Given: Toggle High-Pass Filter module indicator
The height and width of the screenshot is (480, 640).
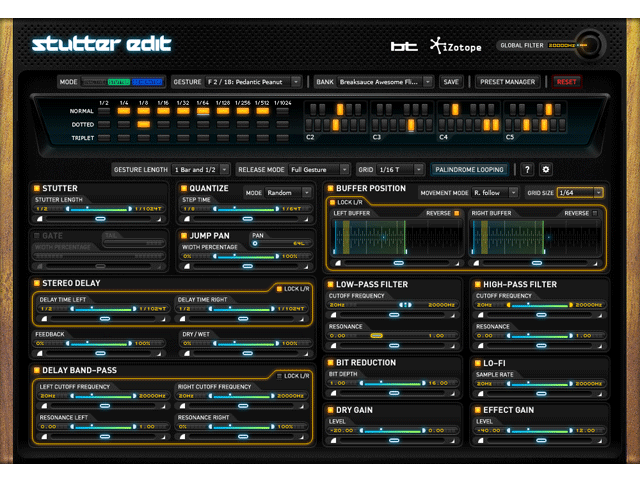Looking at the screenshot, I should point(478,284).
